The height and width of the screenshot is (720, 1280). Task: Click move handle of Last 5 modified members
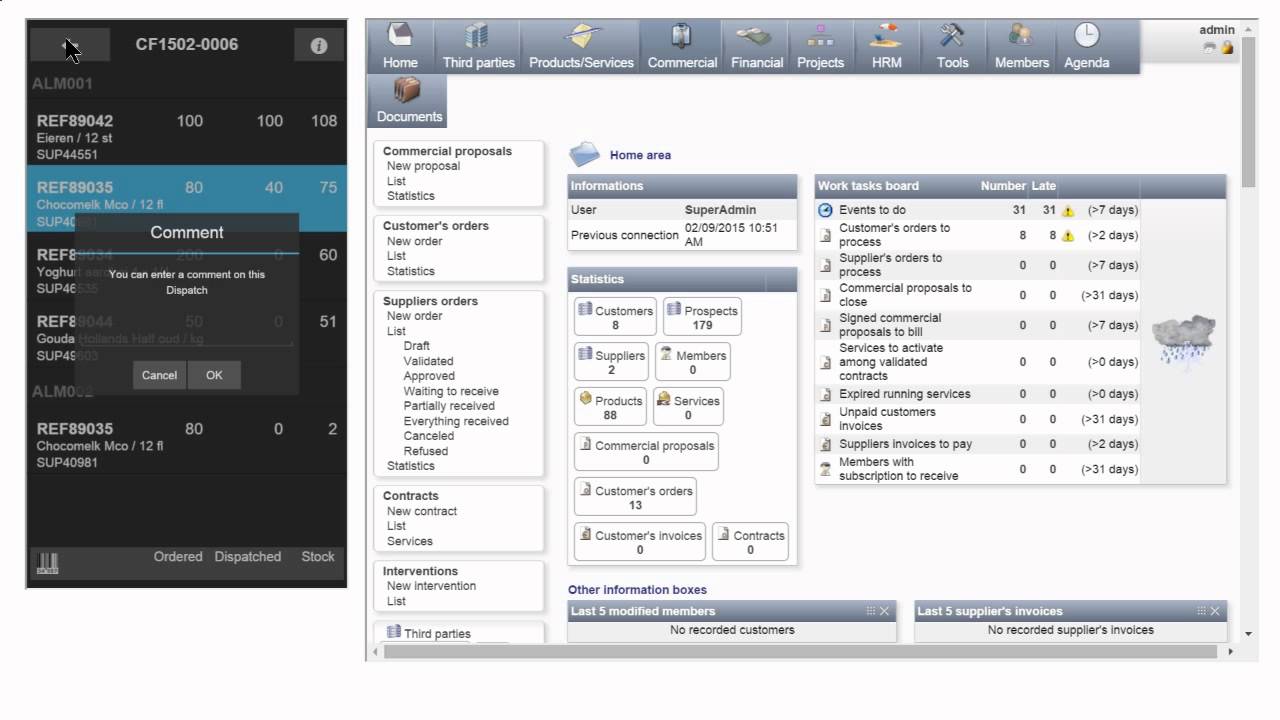click(x=871, y=611)
